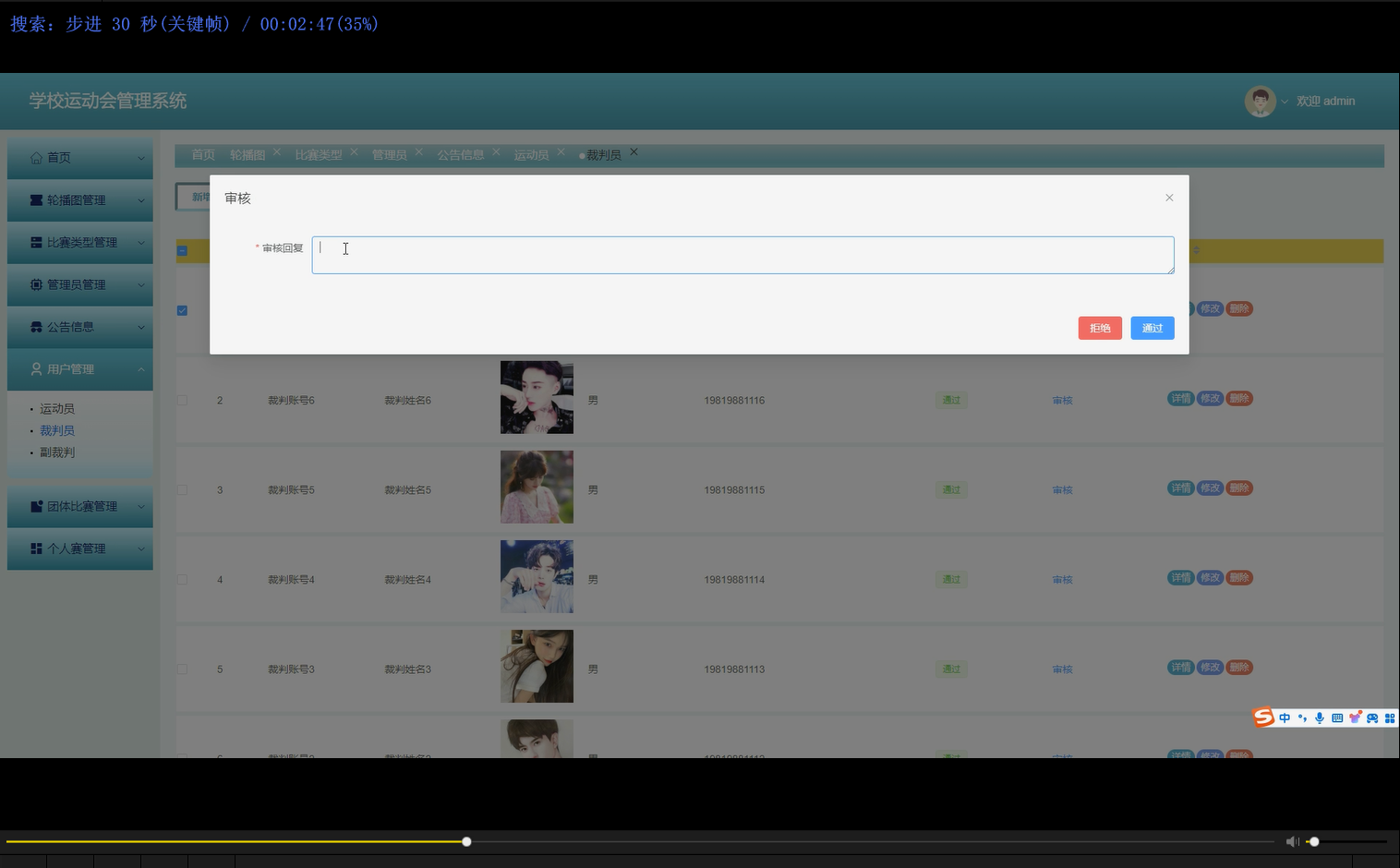Click the 团体比赛管理 sidebar icon
This screenshot has height=868, width=1400.
[x=36, y=506]
